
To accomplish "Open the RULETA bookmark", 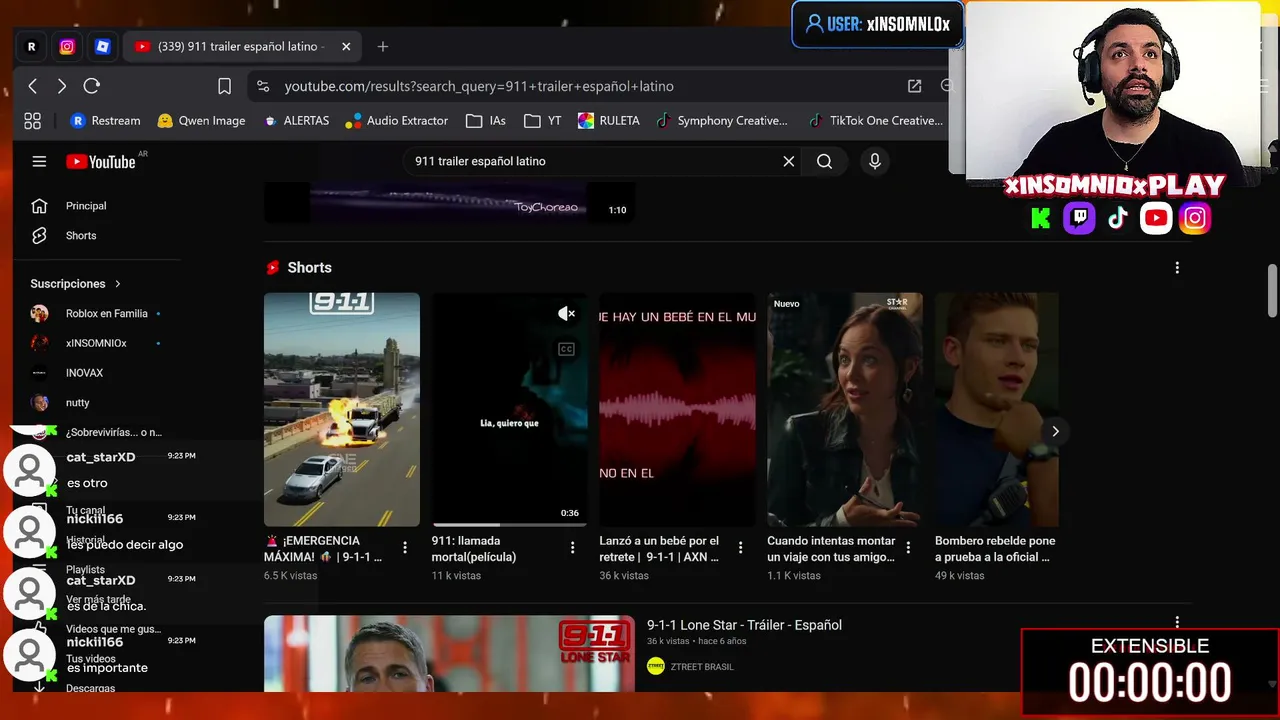I will coord(608,121).
